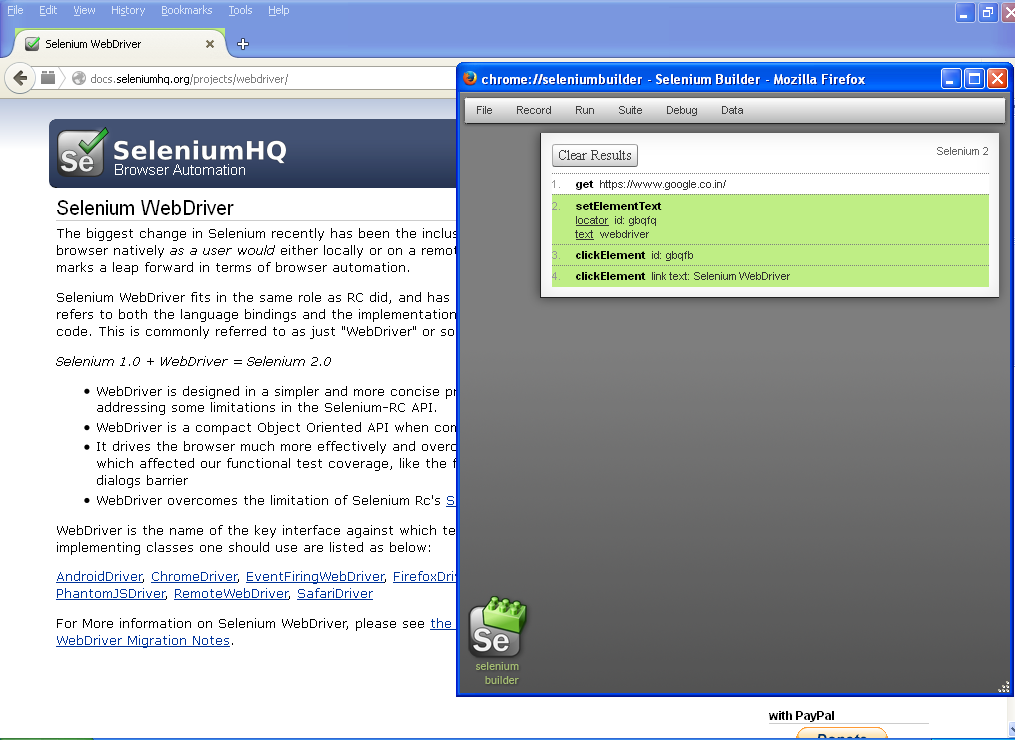1015x740 pixels.
Task: Click the browser back arrow button
Action: click(20, 78)
